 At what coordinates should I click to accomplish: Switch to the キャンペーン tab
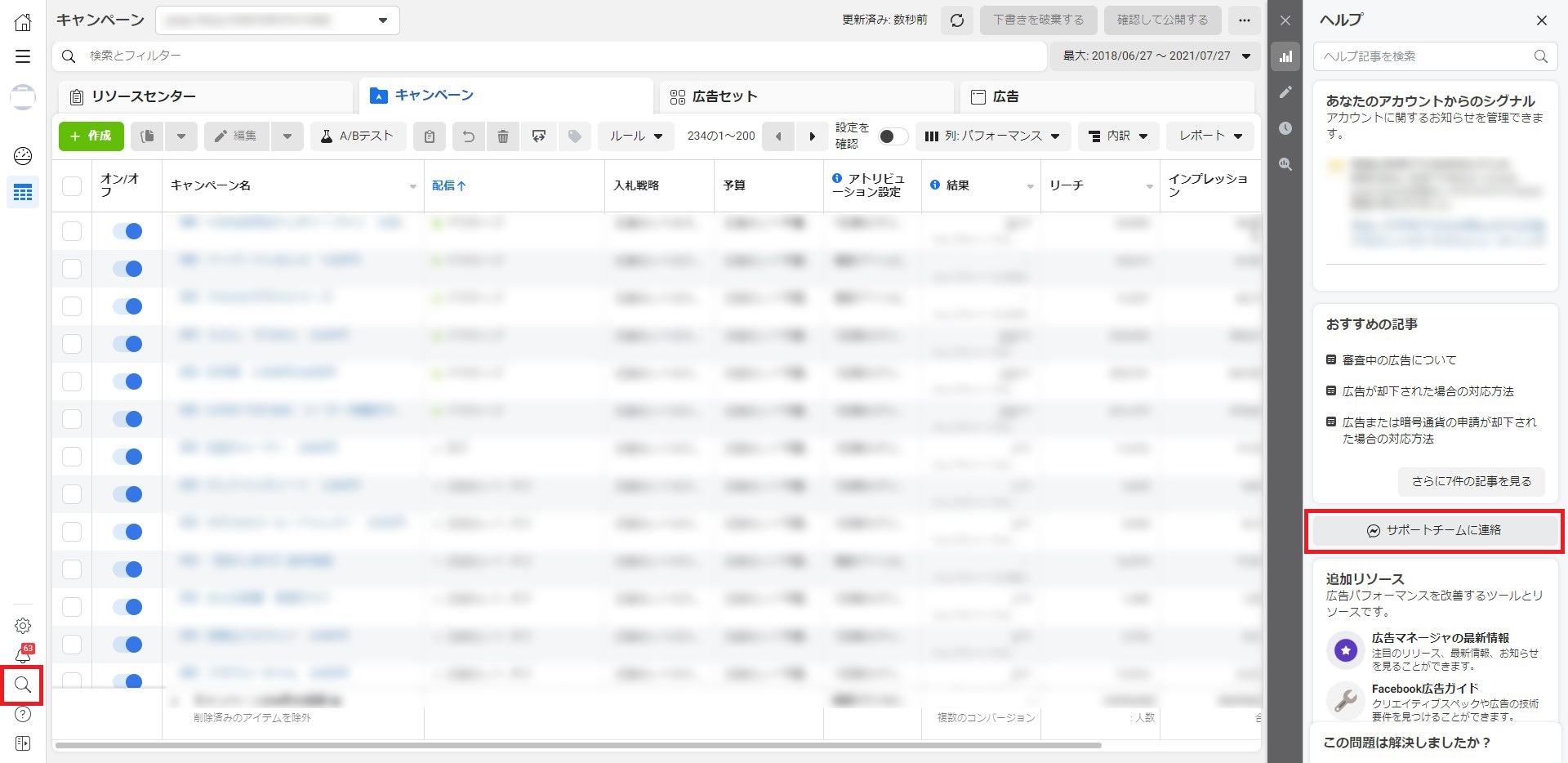point(506,96)
